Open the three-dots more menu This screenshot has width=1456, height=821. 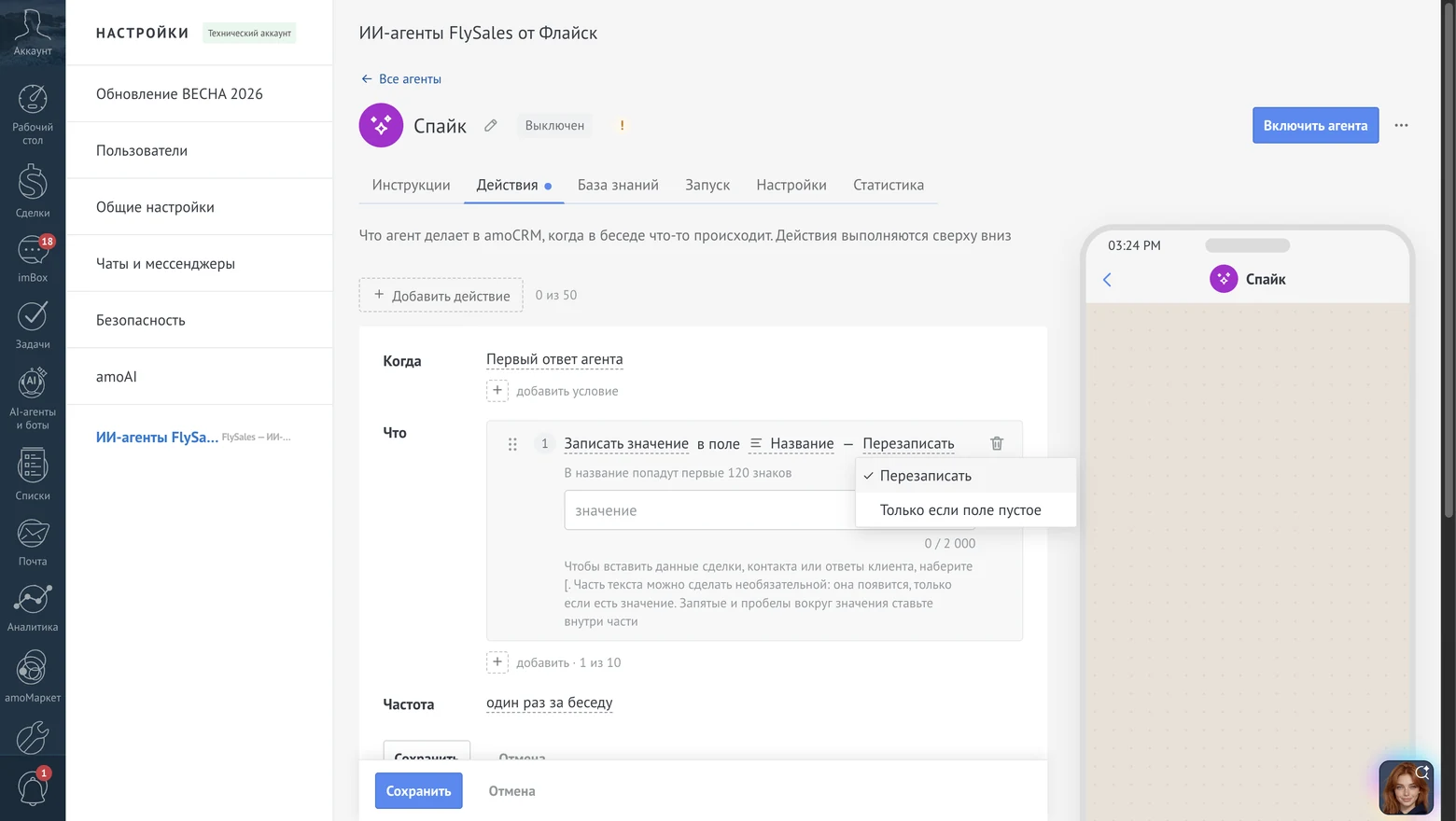point(1401,125)
